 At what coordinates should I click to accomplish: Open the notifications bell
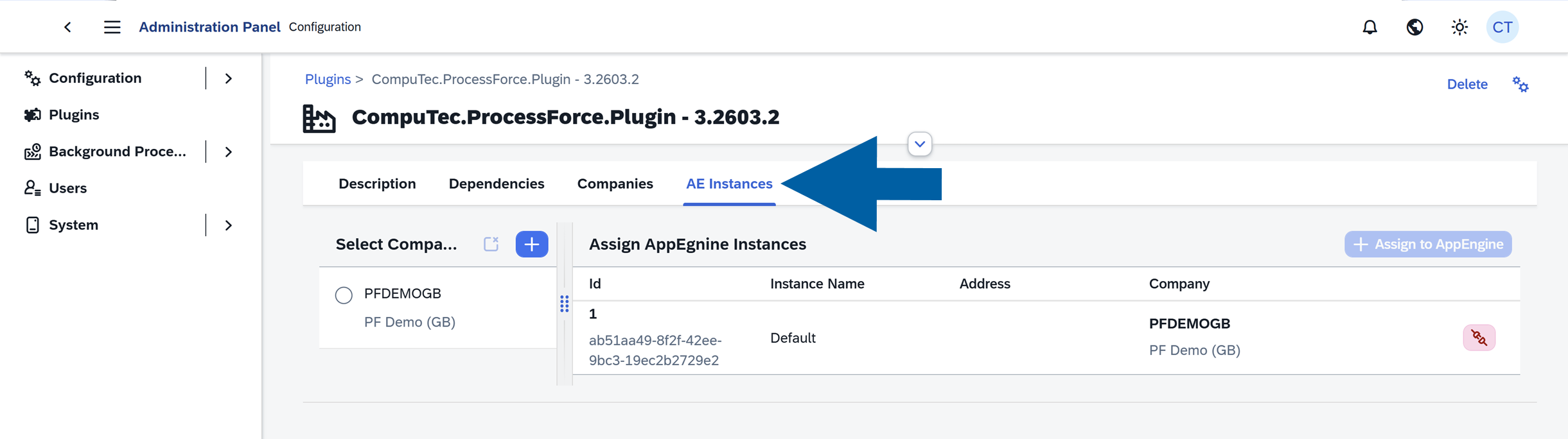1370,27
